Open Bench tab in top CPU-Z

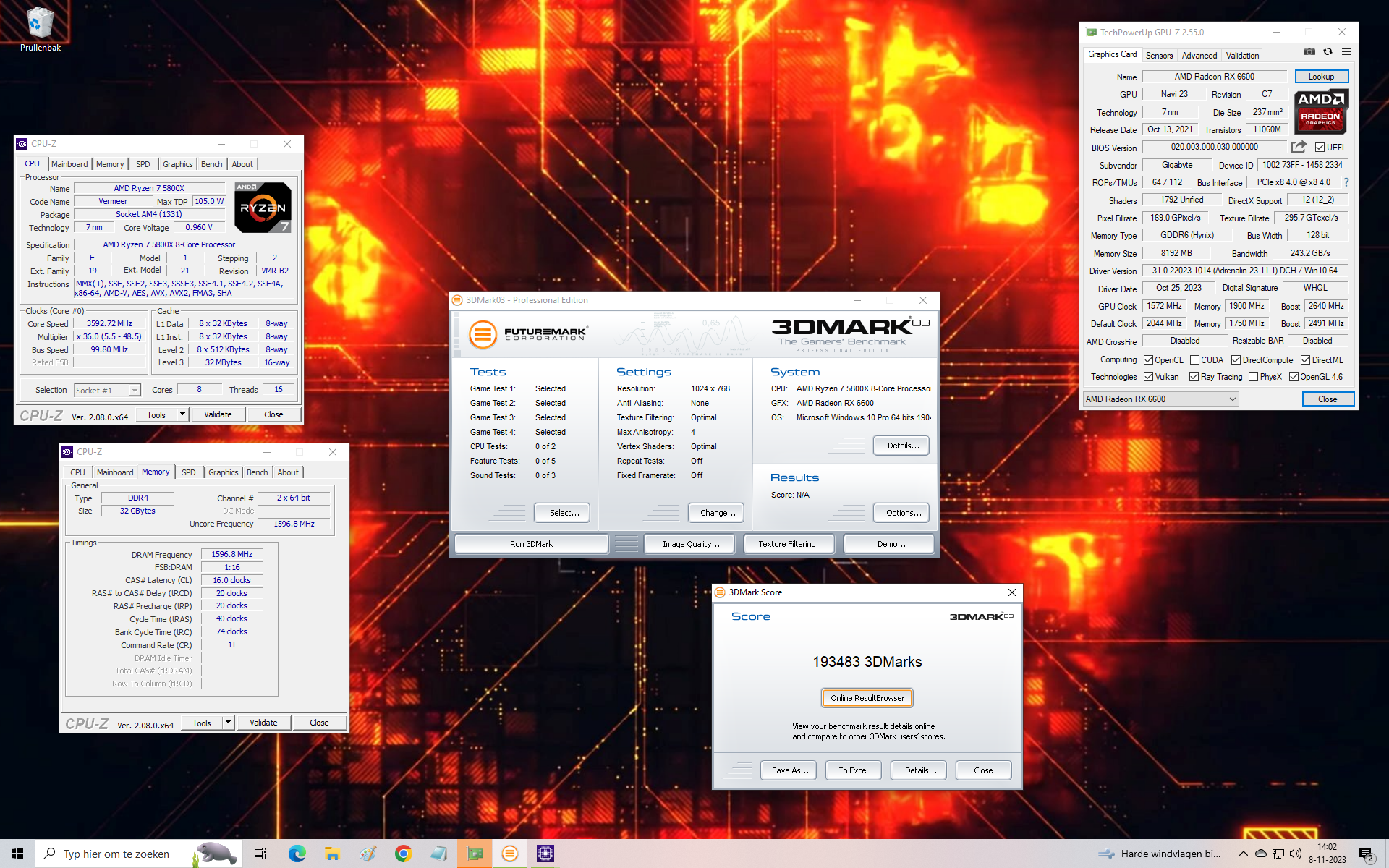point(211,164)
